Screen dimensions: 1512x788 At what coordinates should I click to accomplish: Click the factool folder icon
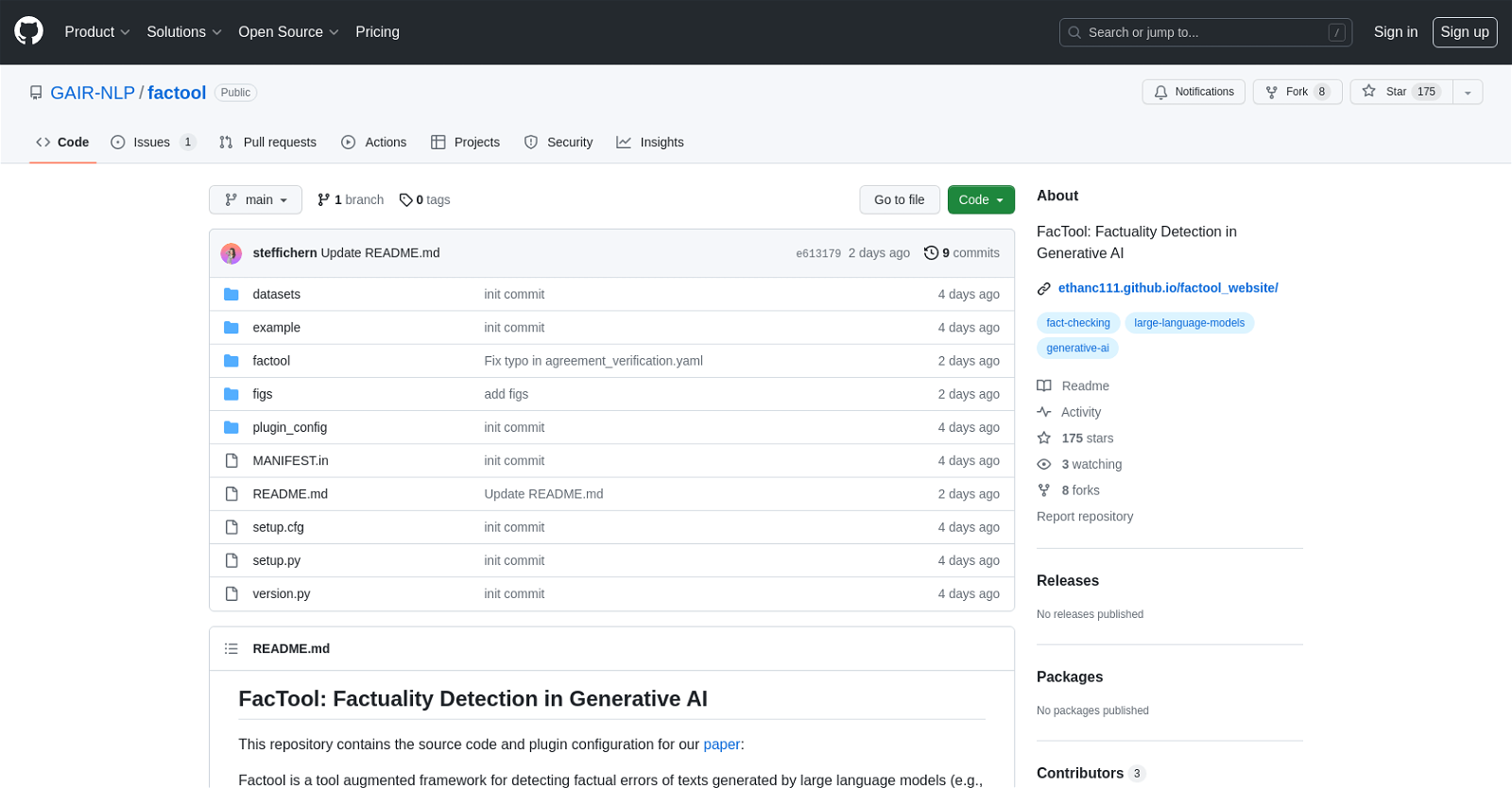pos(232,361)
